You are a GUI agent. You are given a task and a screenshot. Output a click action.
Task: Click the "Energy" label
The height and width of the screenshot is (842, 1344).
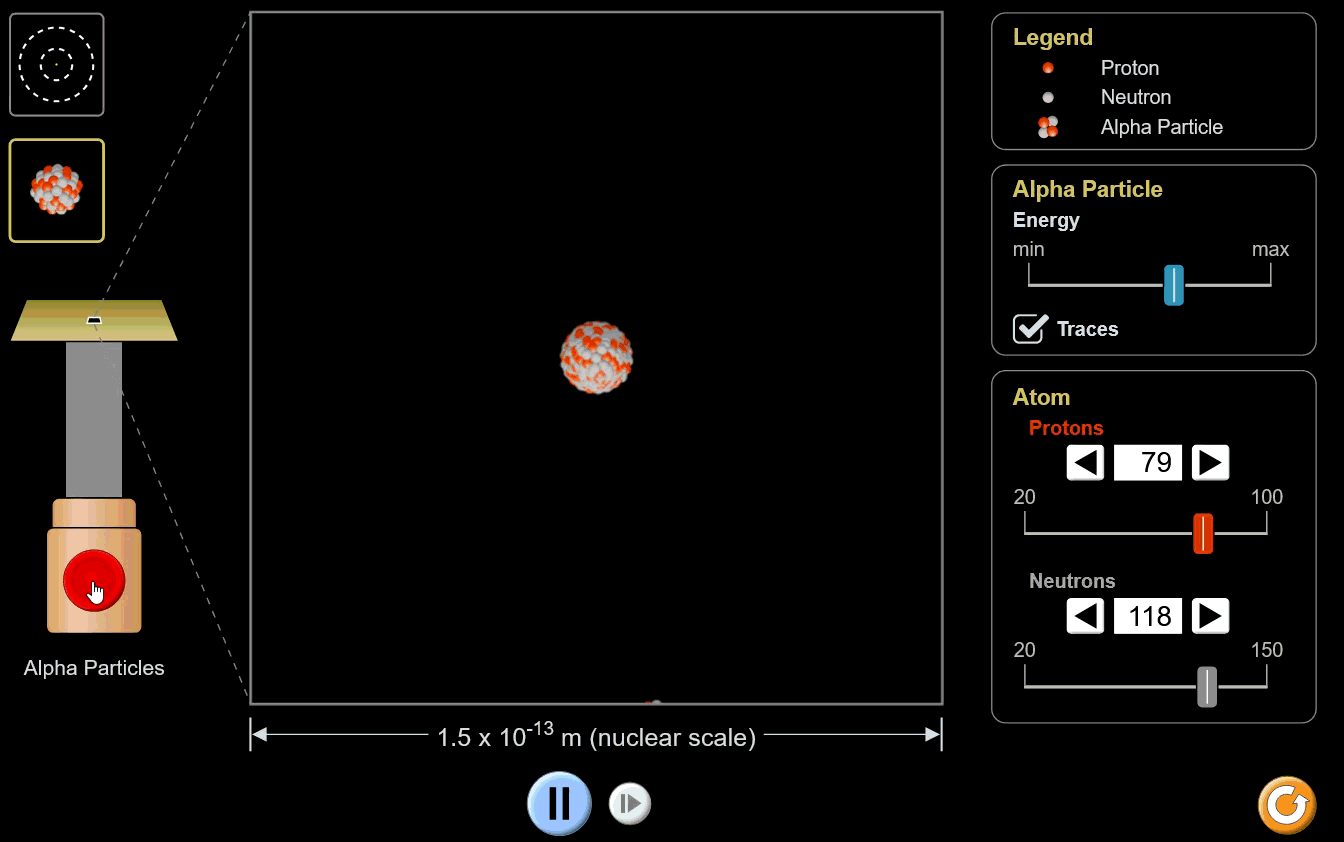(1046, 220)
